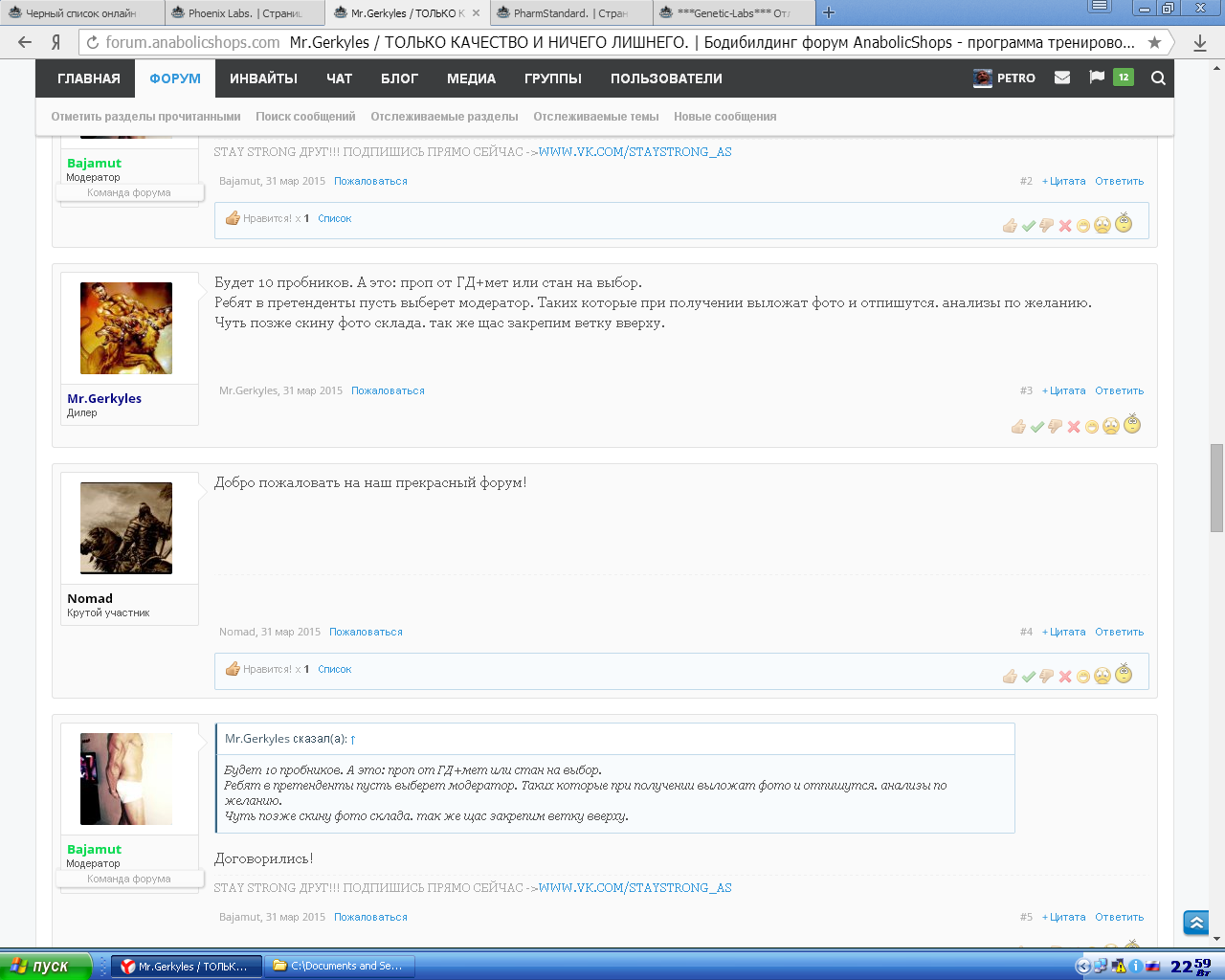Open the forum search magnifier icon
This screenshot has height=980, width=1225.
tap(1158, 78)
